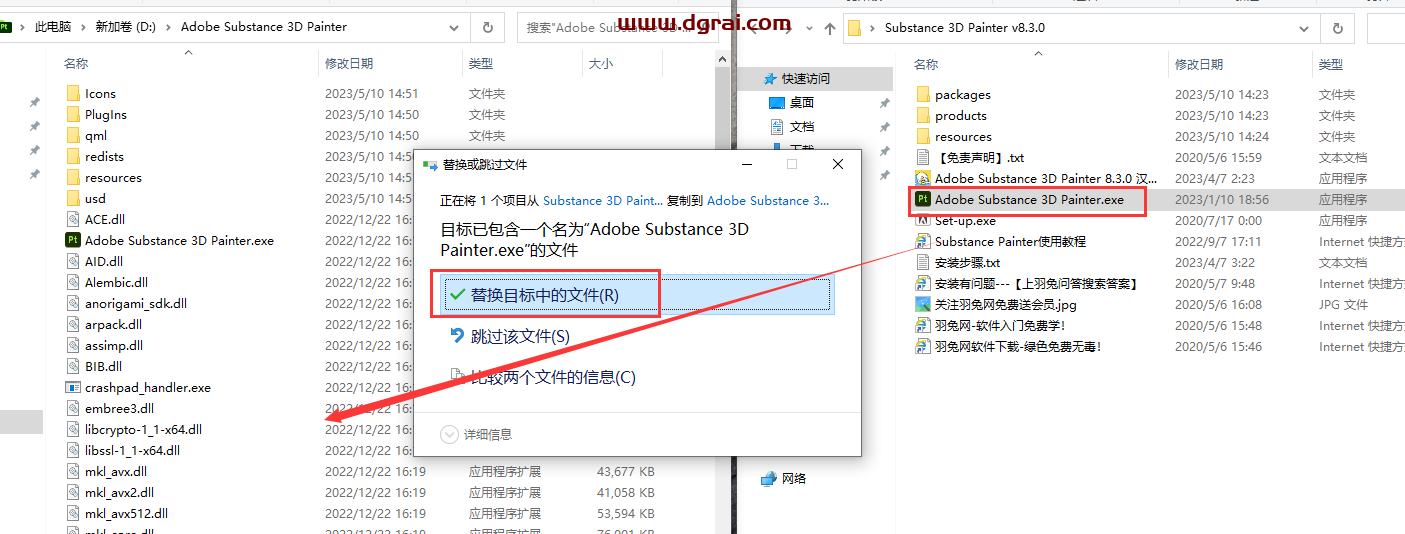Screen dimensions: 1405x534
Task: Open address history dropdown in left window
Action: click(x=454, y=28)
